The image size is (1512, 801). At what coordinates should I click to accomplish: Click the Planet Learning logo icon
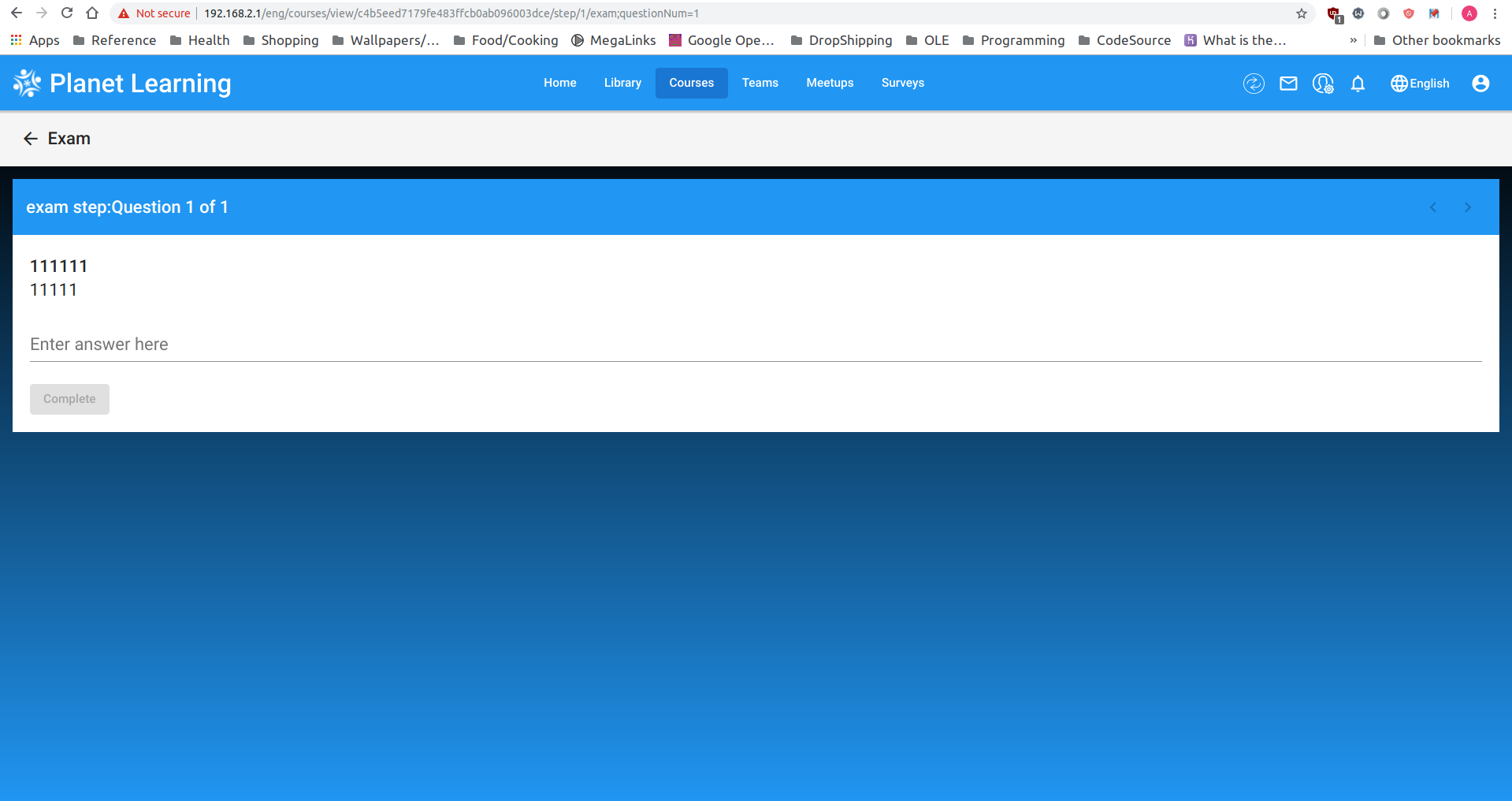pyautogui.click(x=26, y=82)
